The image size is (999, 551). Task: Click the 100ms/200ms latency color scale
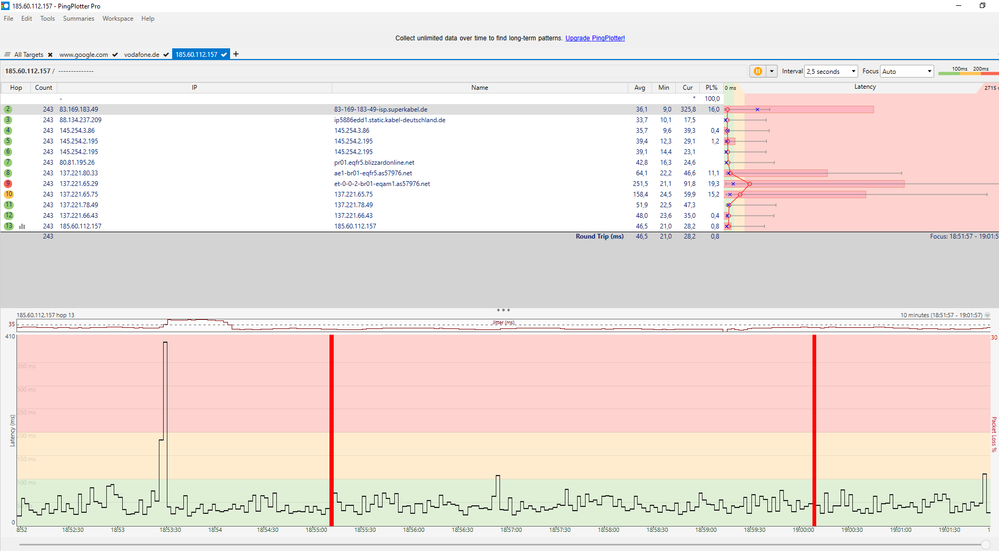coord(968,71)
